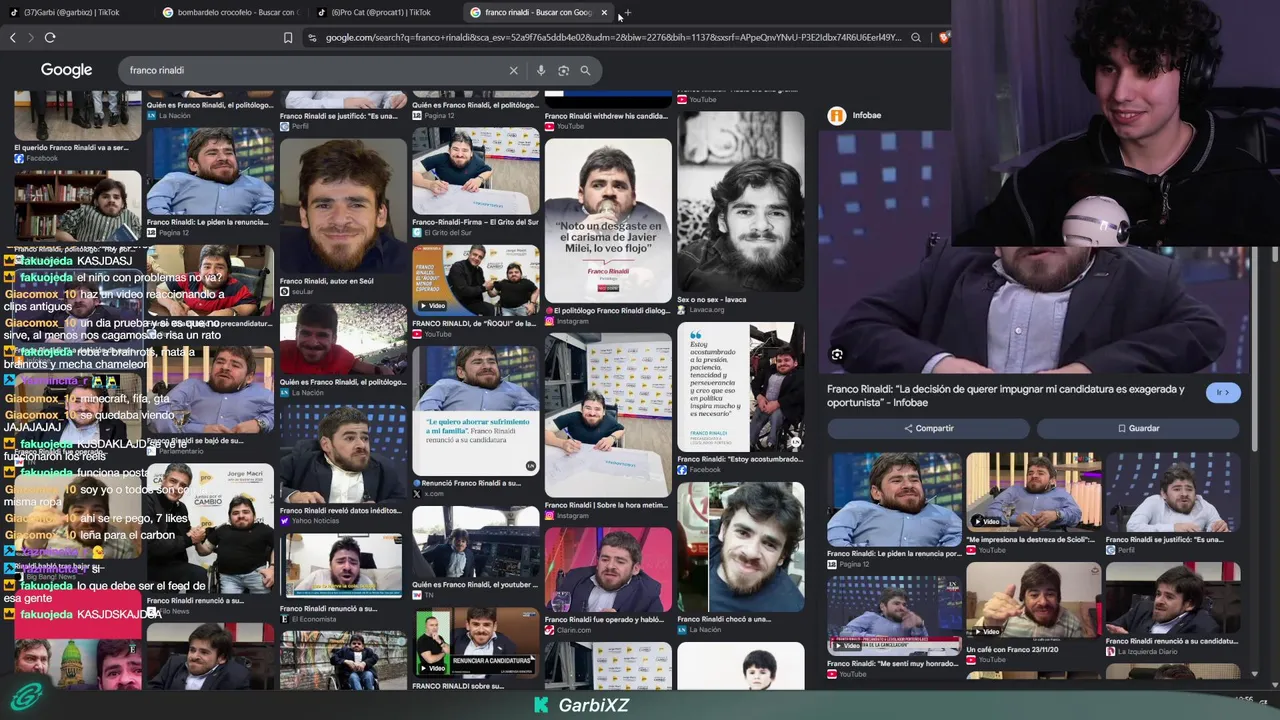The image size is (1280, 720).
Task: Switch to the Garbi (@garbixz) TikTok tab
Action: coord(71,12)
